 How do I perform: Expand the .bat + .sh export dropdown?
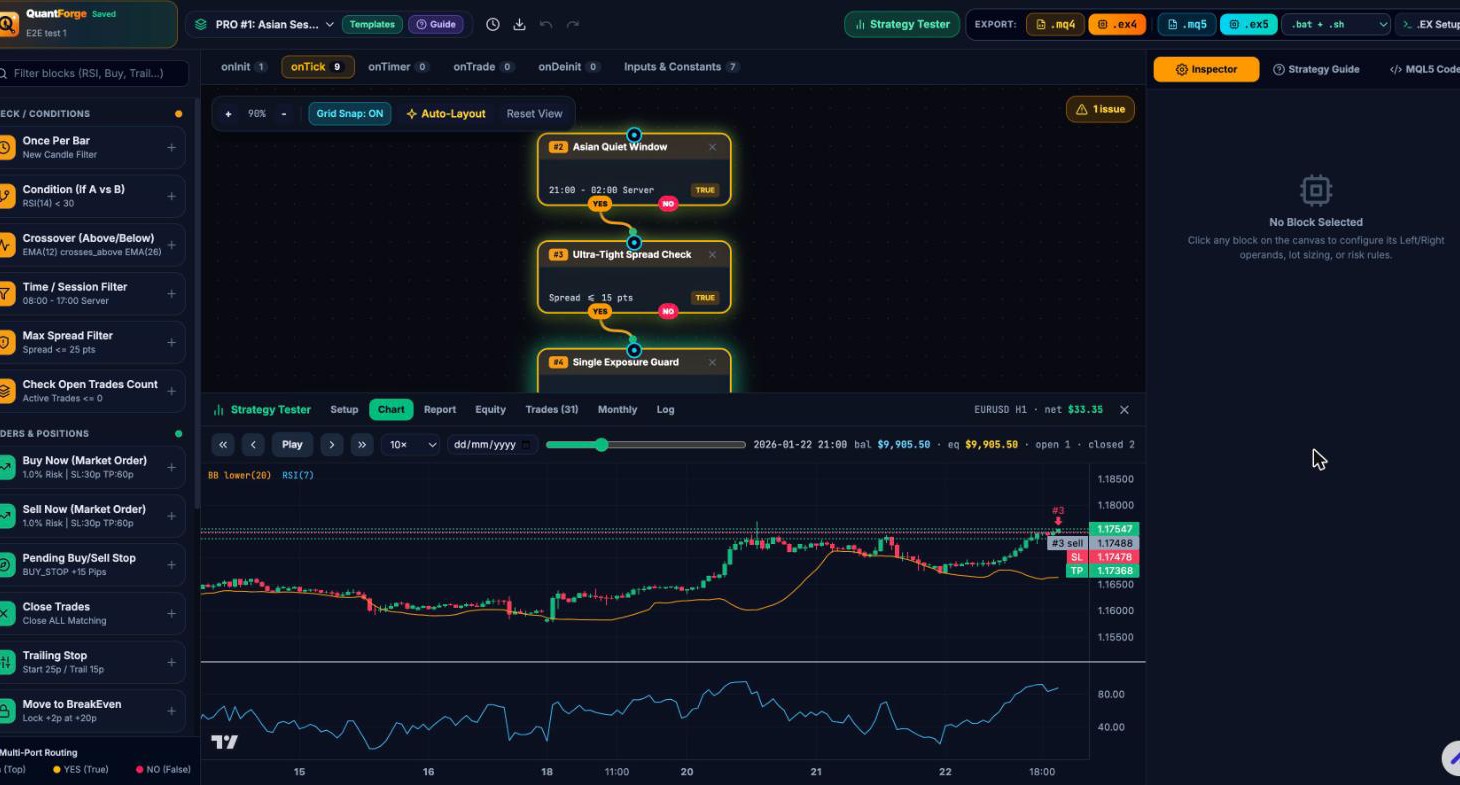coord(1338,25)
